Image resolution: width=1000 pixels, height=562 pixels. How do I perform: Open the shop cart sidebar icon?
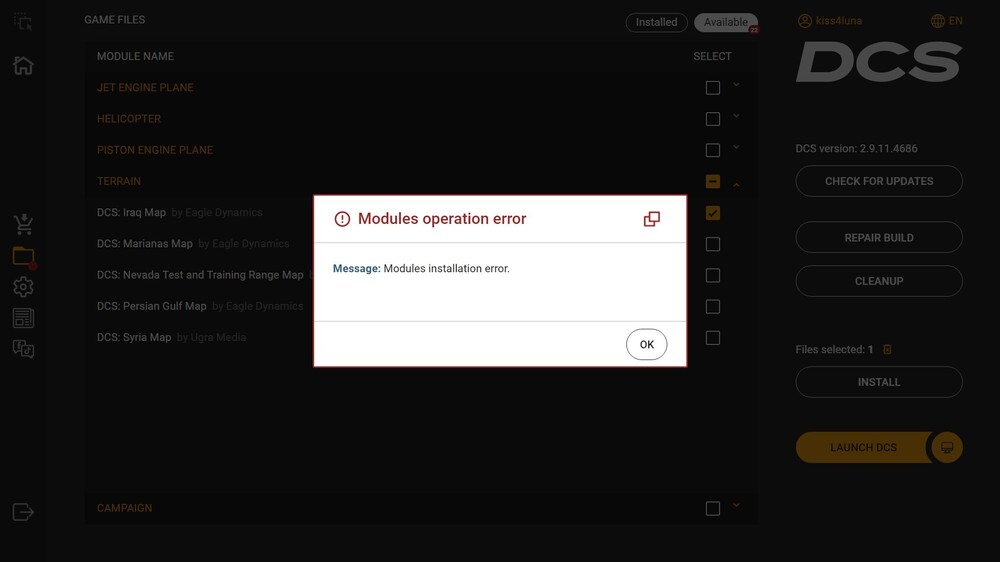pos(24,224)
